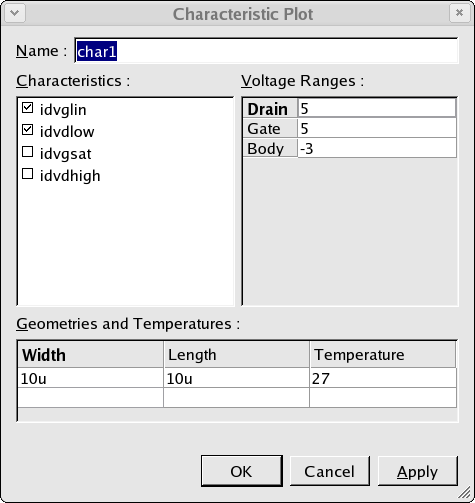
Task: Select the Drain row header
Action: 270,108
